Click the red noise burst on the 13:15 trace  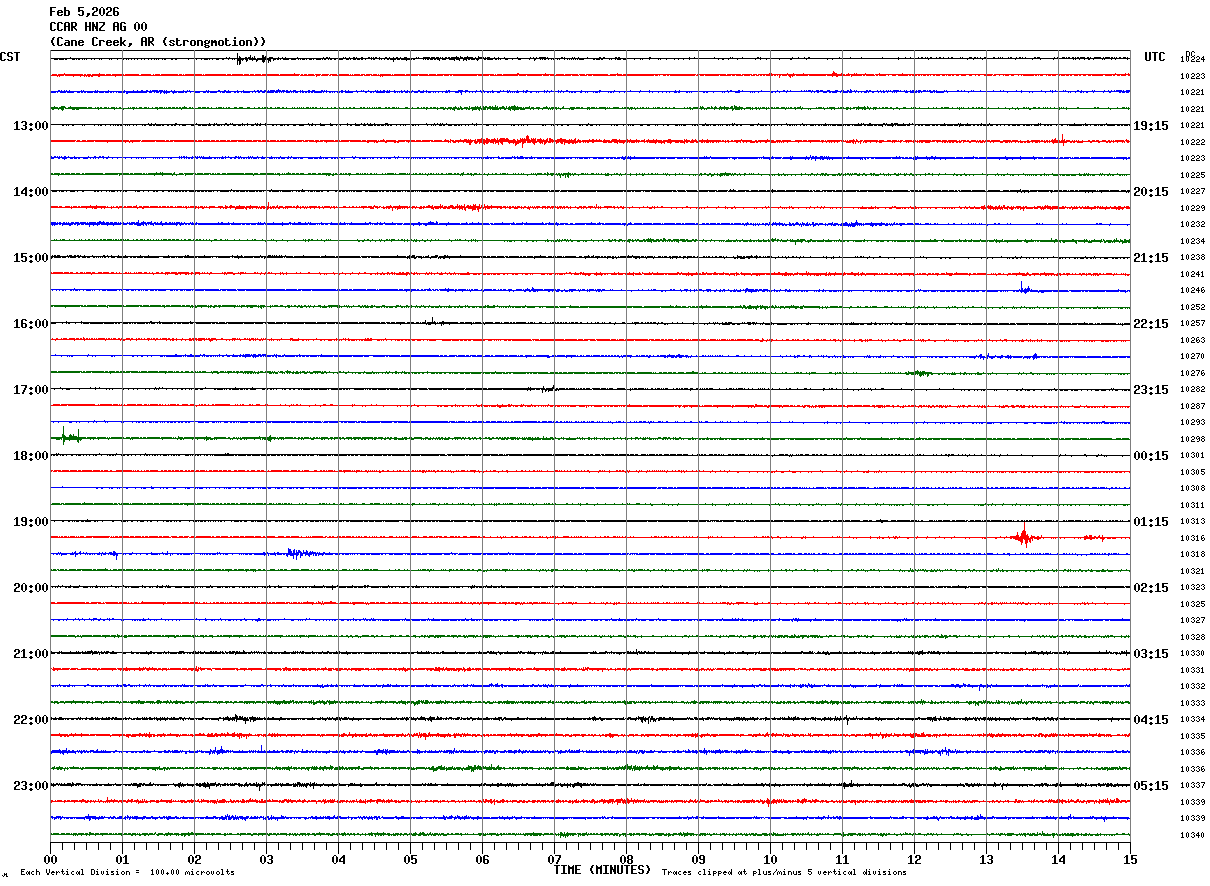[520, 141]
